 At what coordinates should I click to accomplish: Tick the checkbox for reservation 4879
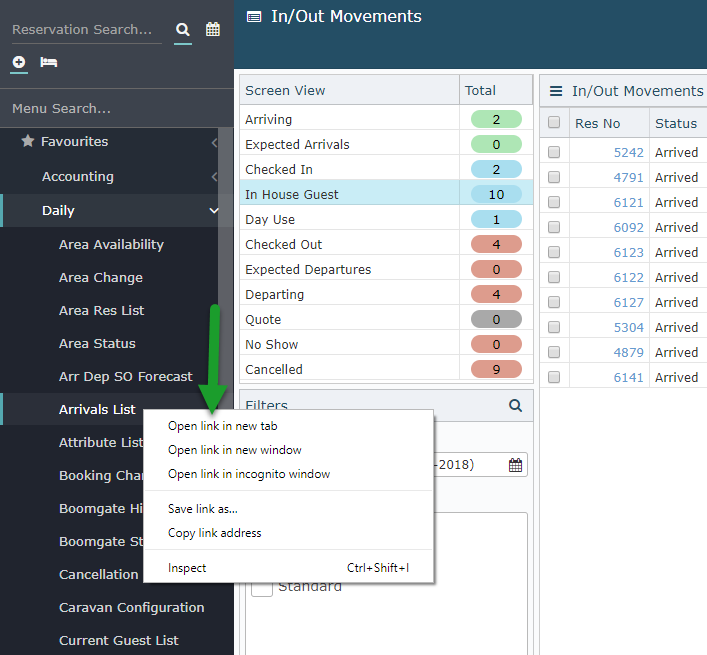(554, 352)
